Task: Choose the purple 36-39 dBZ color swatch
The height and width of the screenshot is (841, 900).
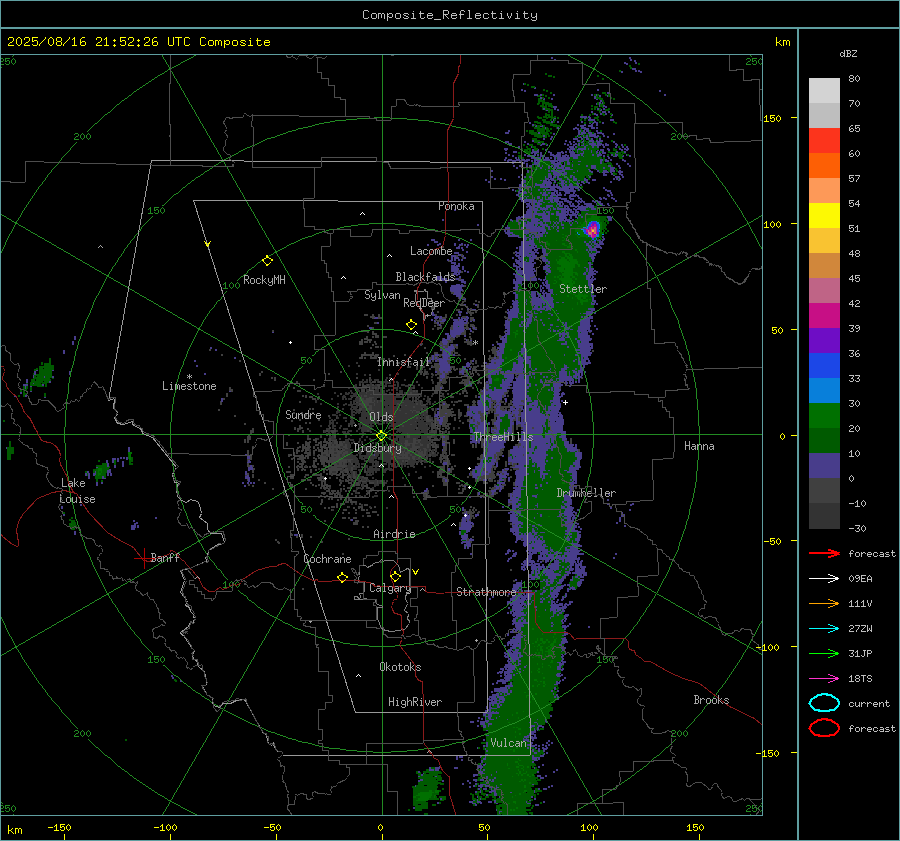Action: 824,341
